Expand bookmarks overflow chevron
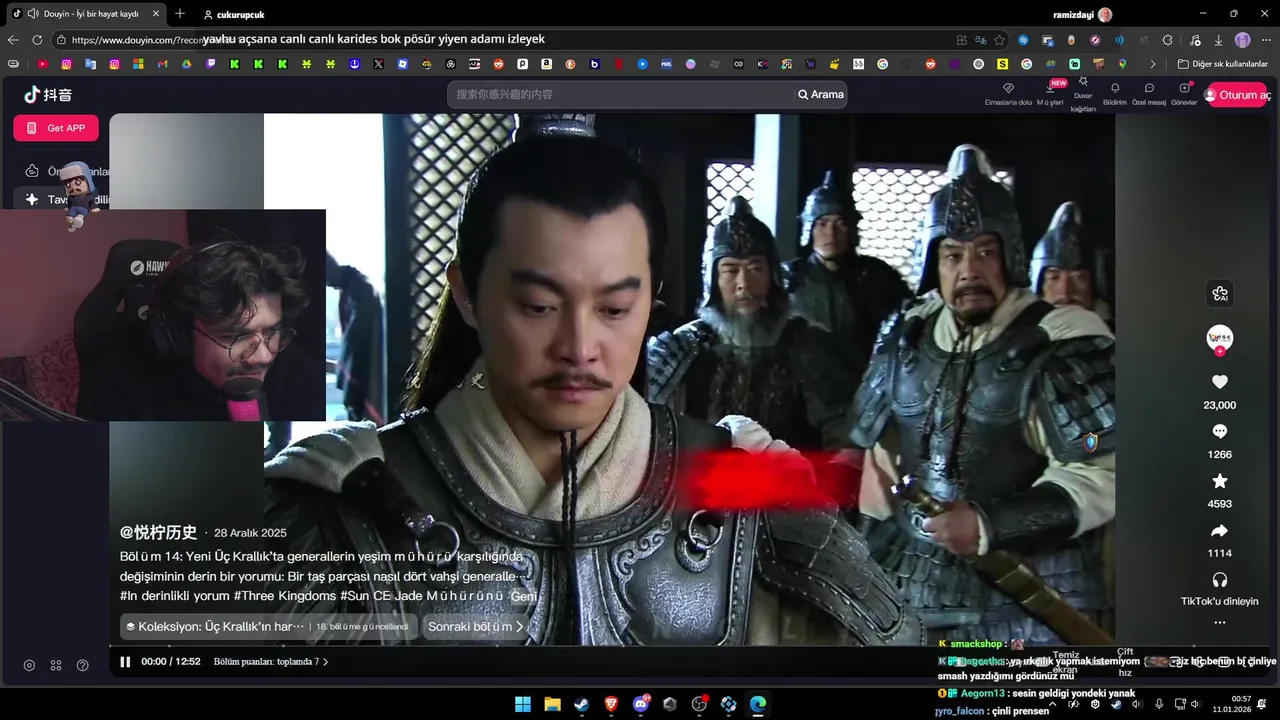Screen dimensions: 1280x720 point(1152,64)
